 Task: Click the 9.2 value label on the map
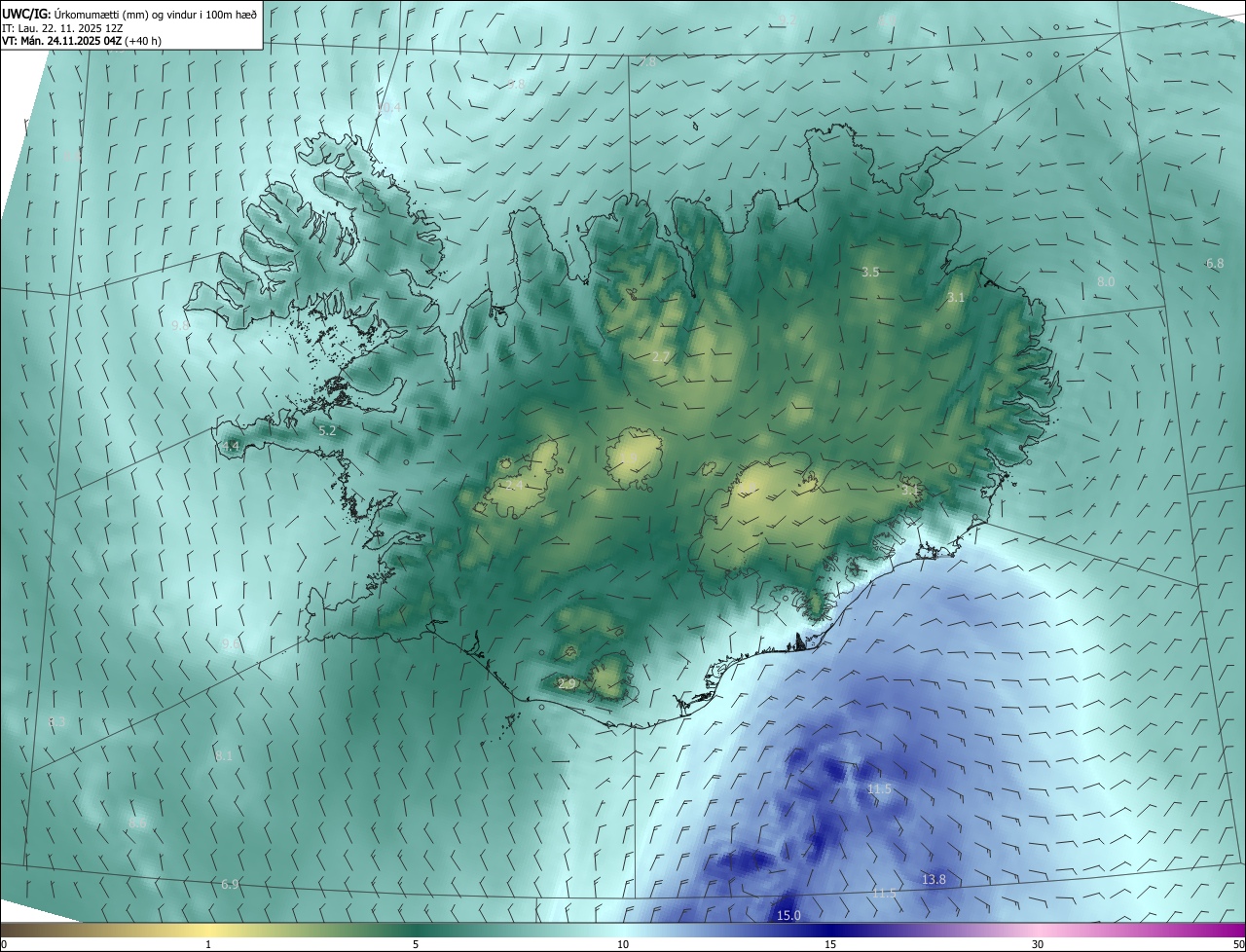pos(788,20)
